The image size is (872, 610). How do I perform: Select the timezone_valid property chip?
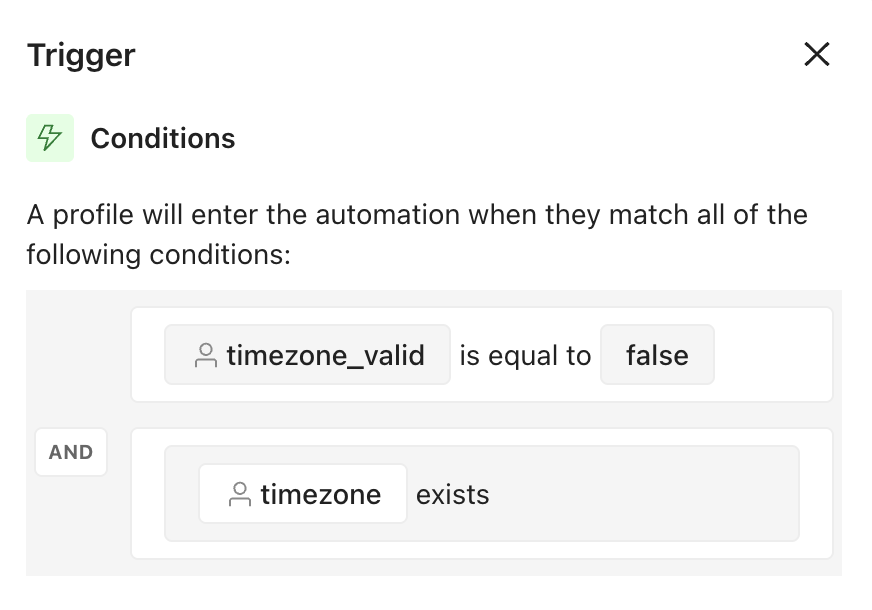tap(308, 355)
